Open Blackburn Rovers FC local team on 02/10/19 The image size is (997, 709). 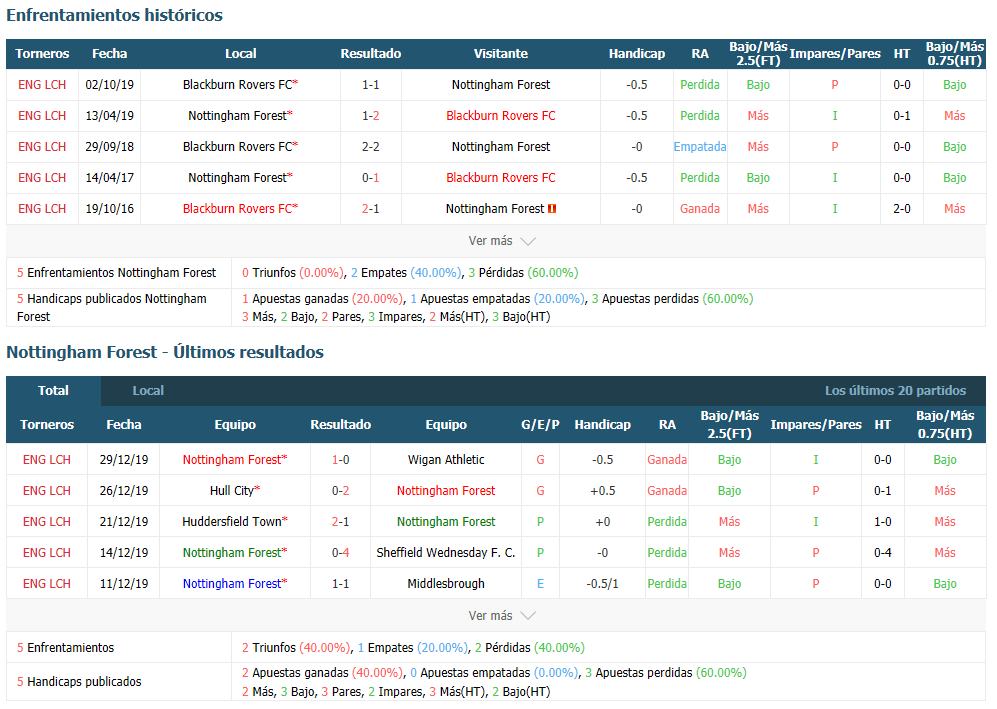[238, 85]
